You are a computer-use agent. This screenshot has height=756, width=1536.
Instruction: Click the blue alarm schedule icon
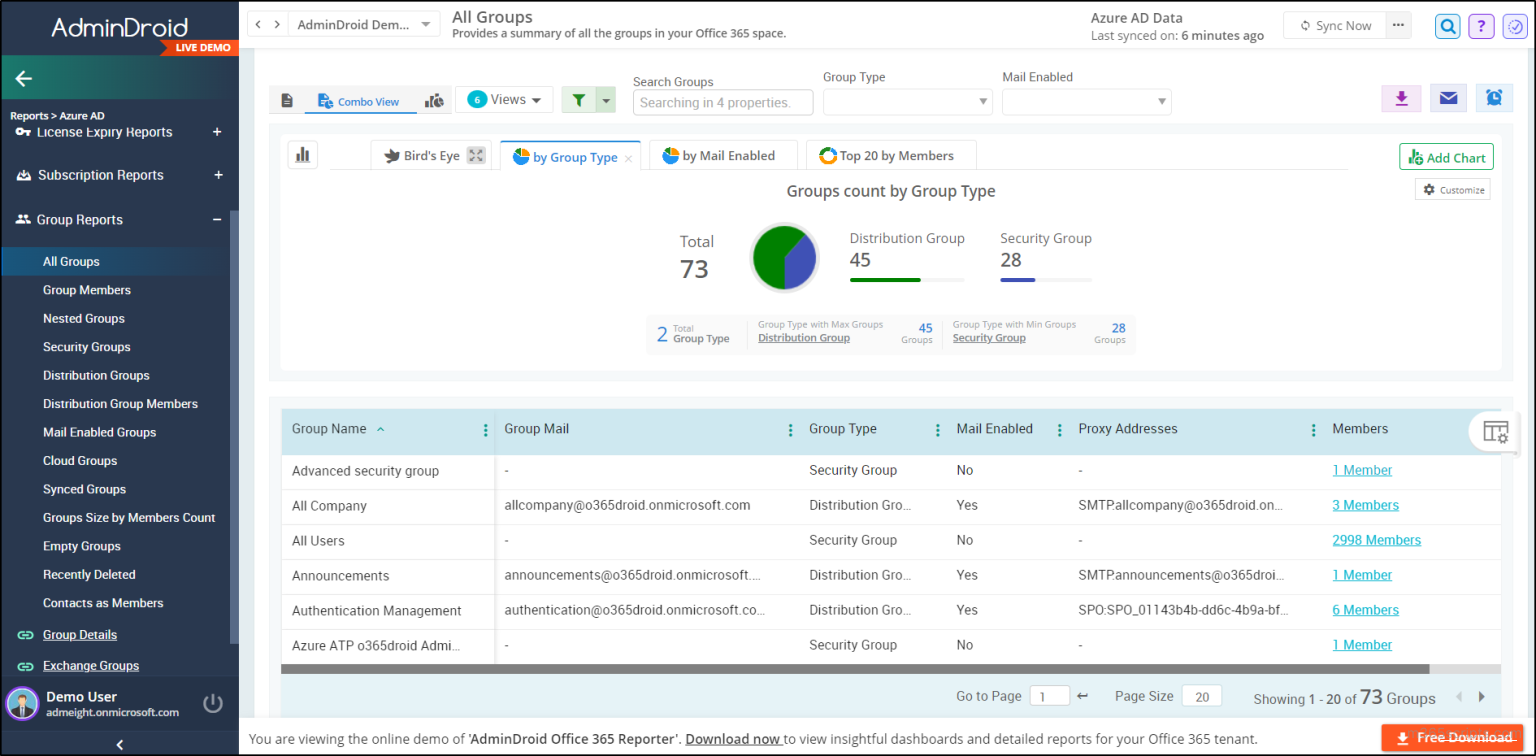(x=1494, y=98)
